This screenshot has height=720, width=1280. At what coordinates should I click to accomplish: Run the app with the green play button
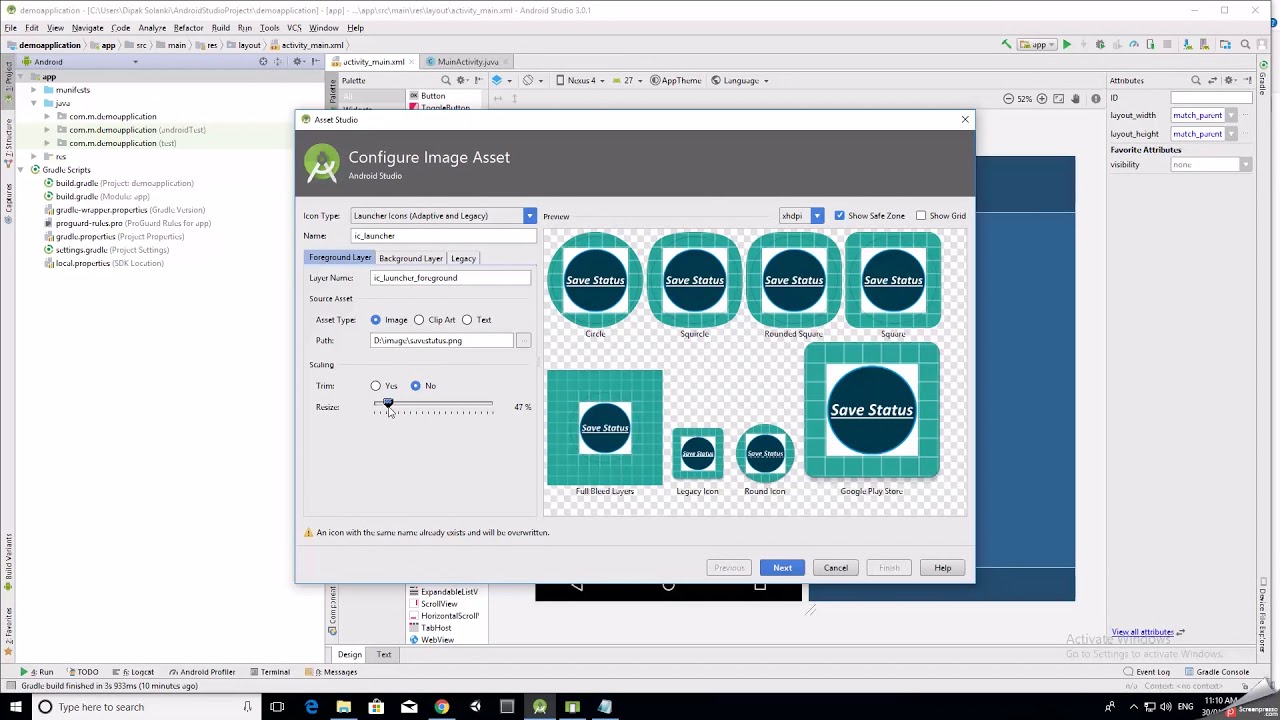click(1067, 44)
